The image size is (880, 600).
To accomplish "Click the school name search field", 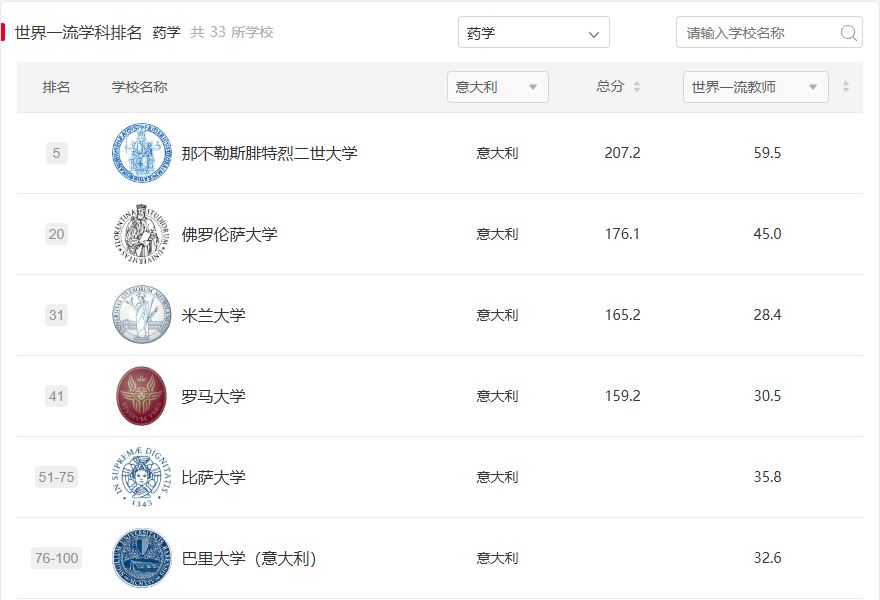I will point(760,33).
